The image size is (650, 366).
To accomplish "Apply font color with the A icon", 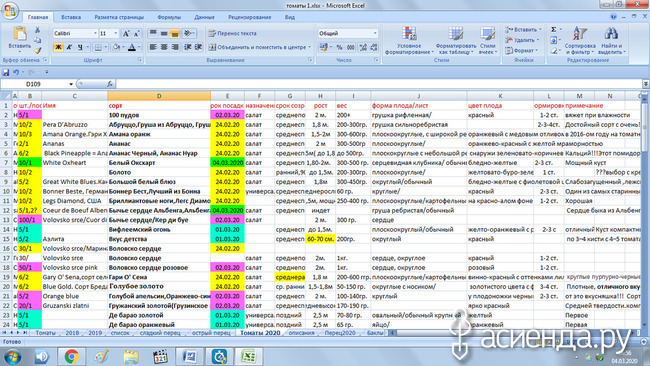I will [x=132, y=47].
